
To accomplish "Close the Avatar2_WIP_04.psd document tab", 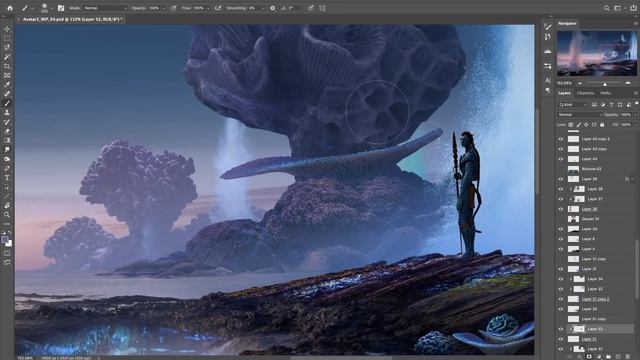I will coord(18,19).
